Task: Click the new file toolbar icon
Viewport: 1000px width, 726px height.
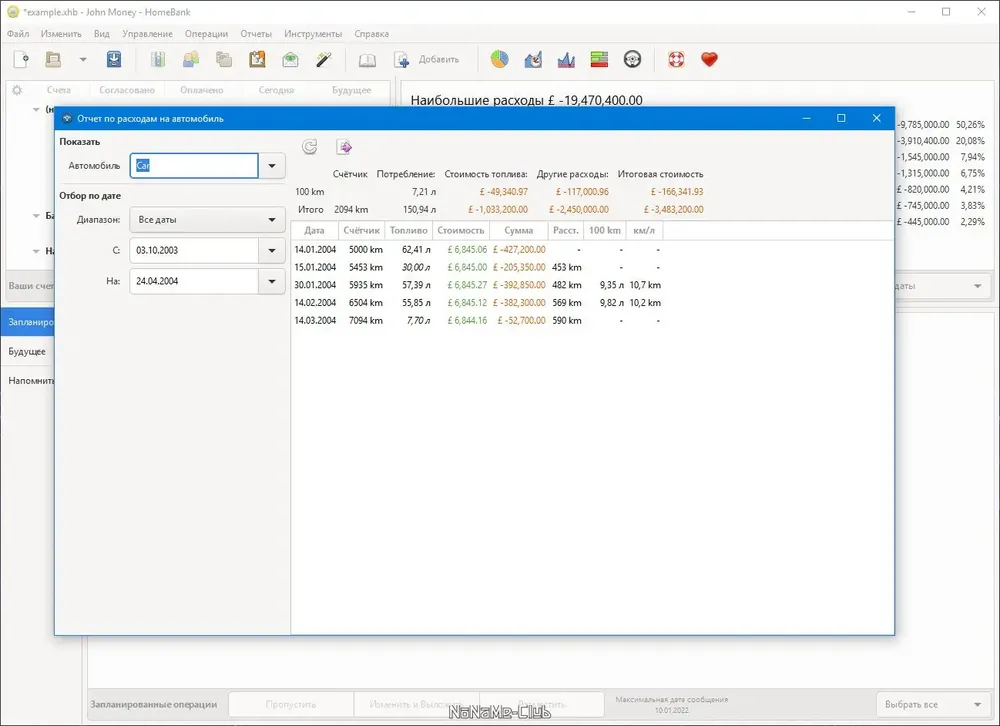Action: (21, 60)
